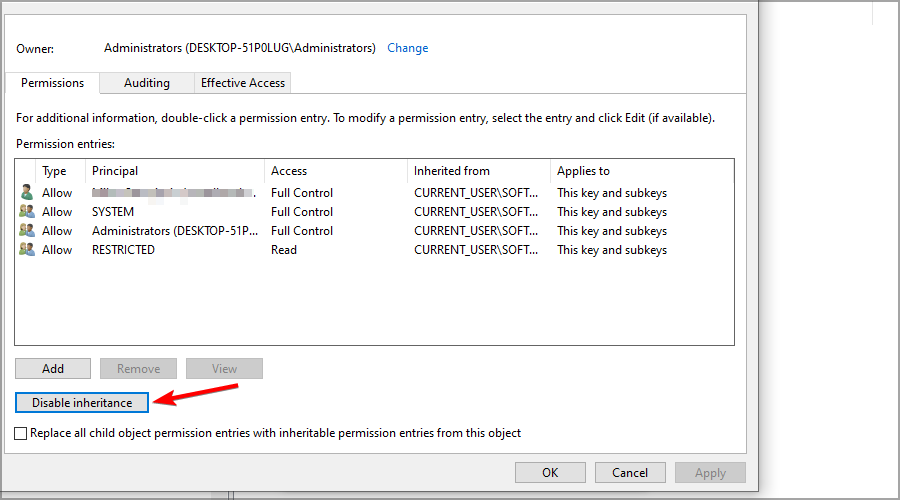Viewport: 900px width, 500px height.
Task: Click the group icon beside the Administrators entry
Action: tap(26, 230)
